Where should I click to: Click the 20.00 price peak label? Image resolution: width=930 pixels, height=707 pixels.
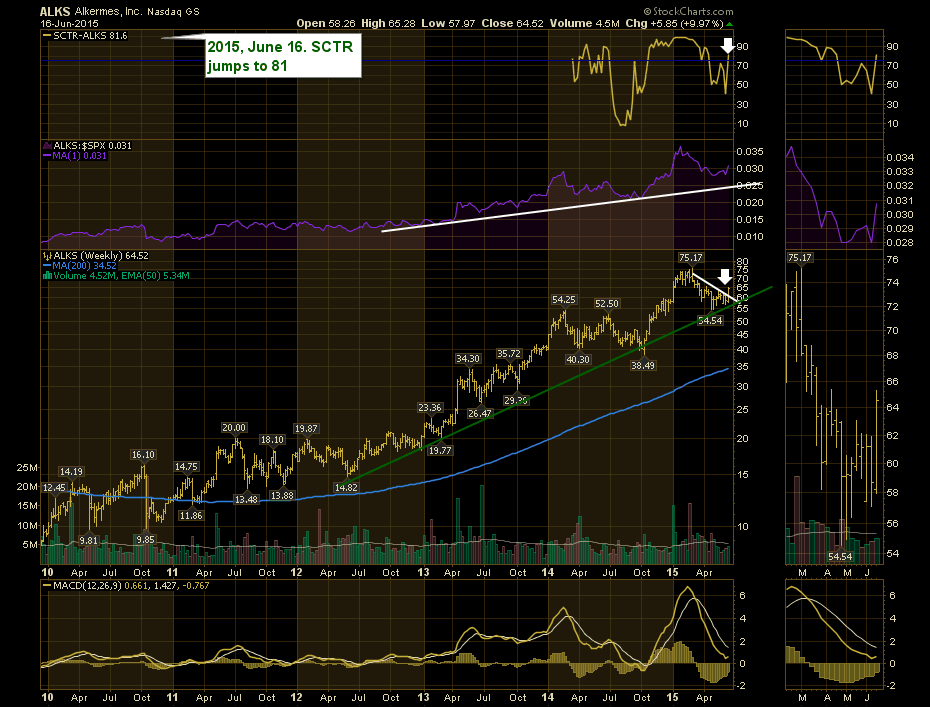point(234,428)
